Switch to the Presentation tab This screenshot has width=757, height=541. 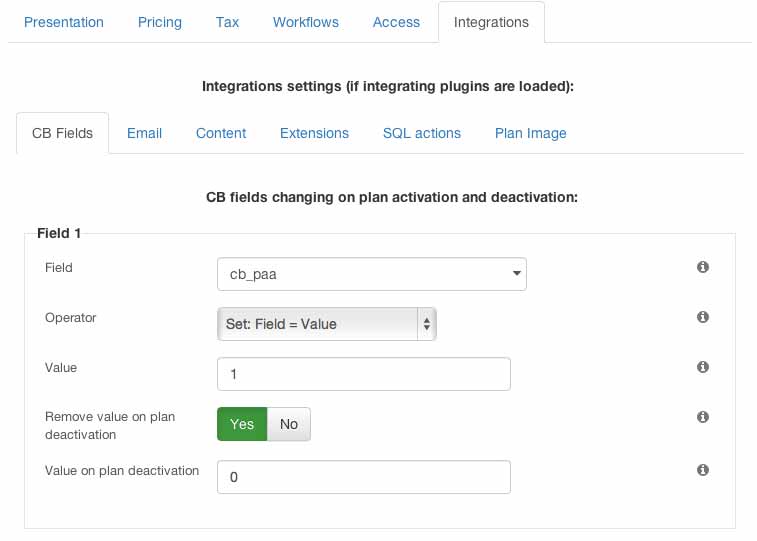[64, 22]
